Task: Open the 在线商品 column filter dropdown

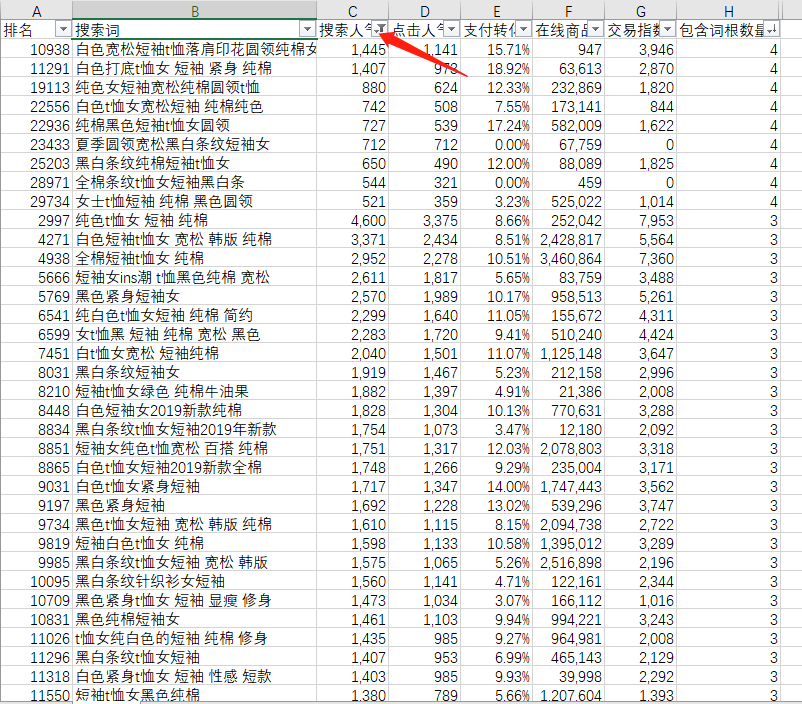Action: (x=595, y=29)
